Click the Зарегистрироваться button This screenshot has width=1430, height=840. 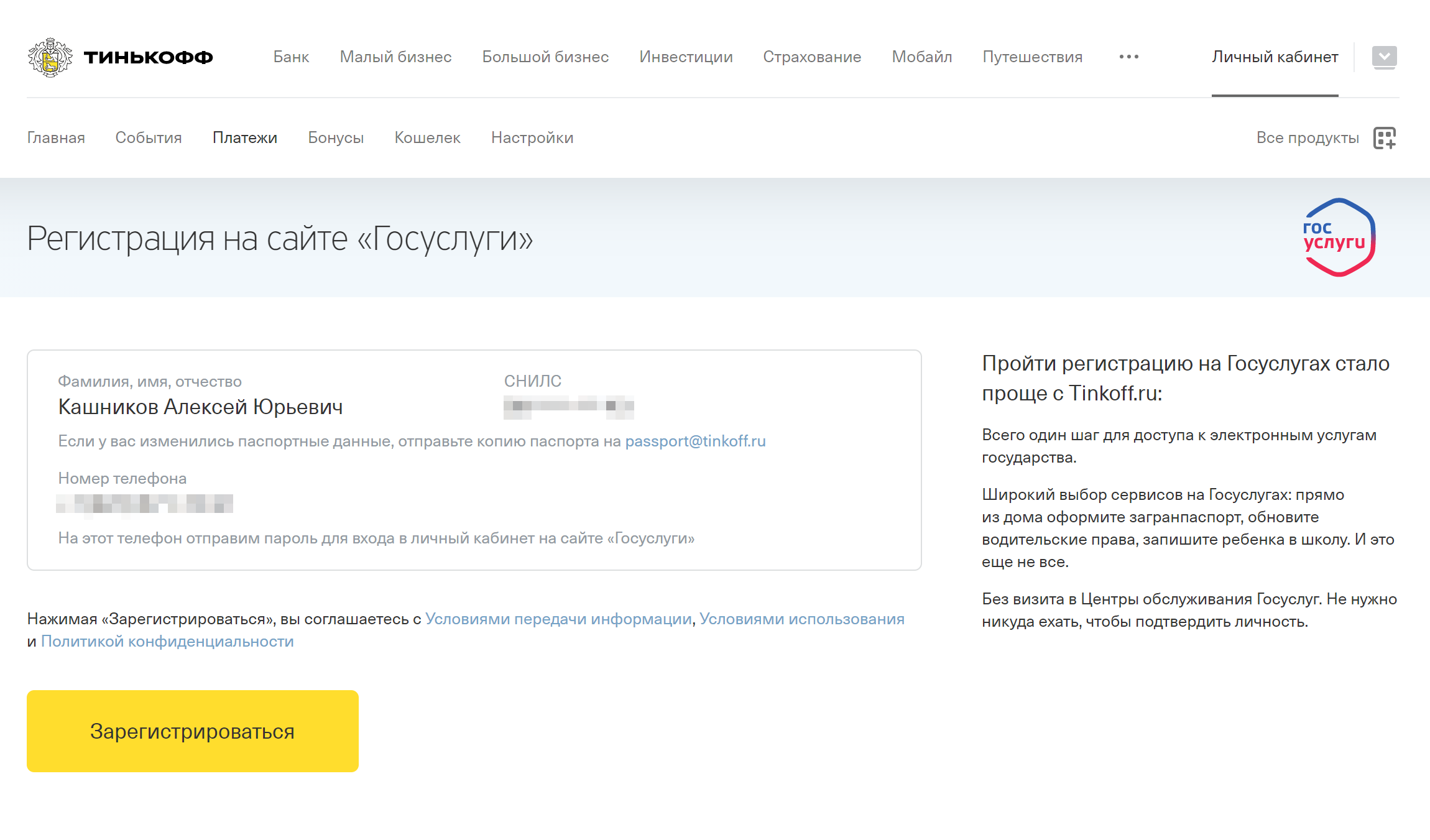point(193,731)
